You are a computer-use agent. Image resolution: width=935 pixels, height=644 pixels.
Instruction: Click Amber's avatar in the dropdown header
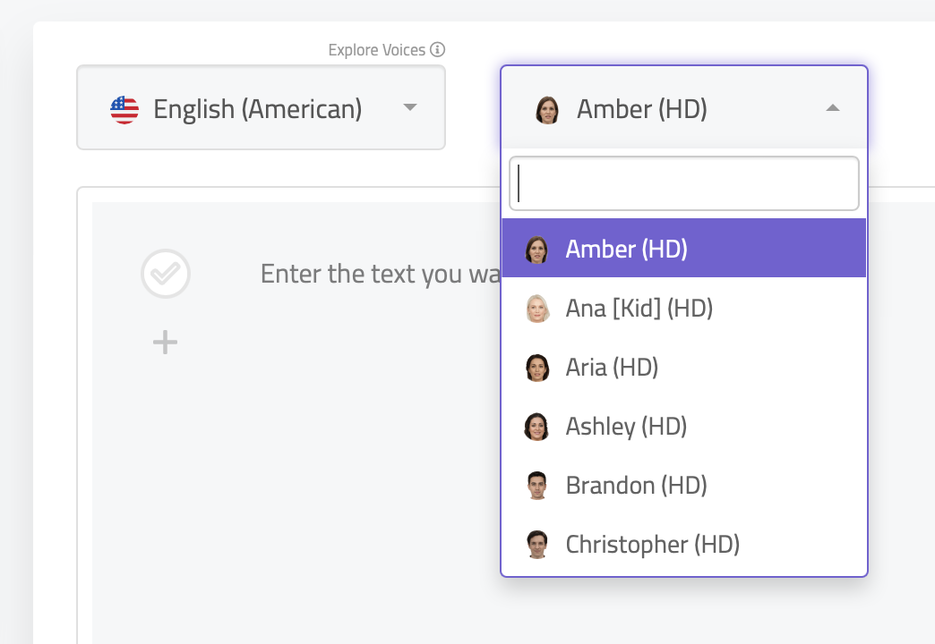548,110
